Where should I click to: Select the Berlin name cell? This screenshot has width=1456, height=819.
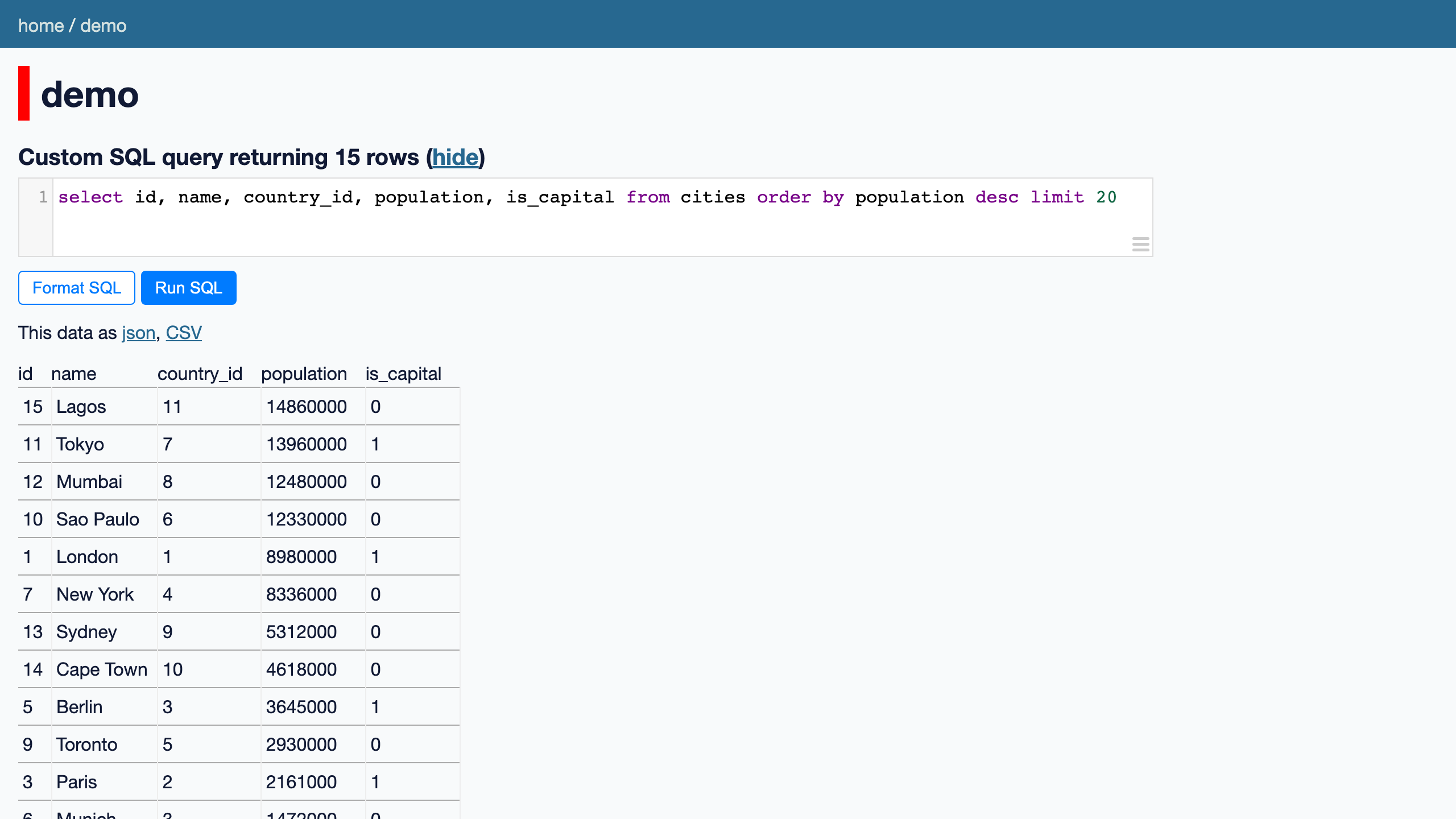point(104,707)
